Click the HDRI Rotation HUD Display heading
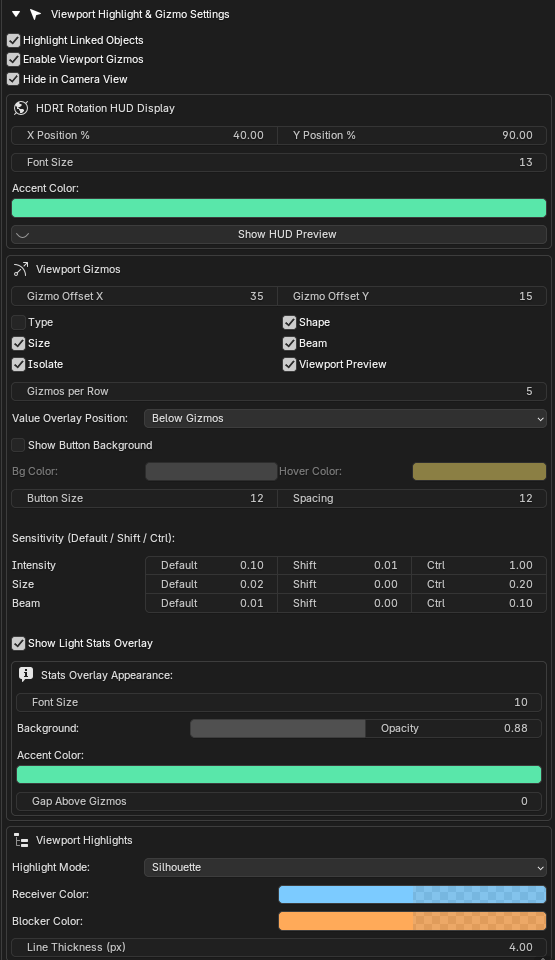Image resolution: width=555 pixels, height=960 pixels. coord(105,108)
